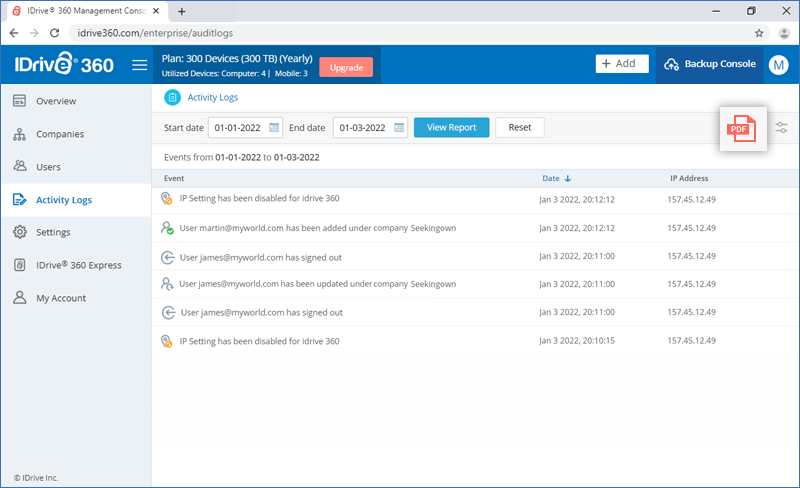Screen dimensions: 800x488
Task: Open My Account from the sidebar
Action: (x=77, y=298)
